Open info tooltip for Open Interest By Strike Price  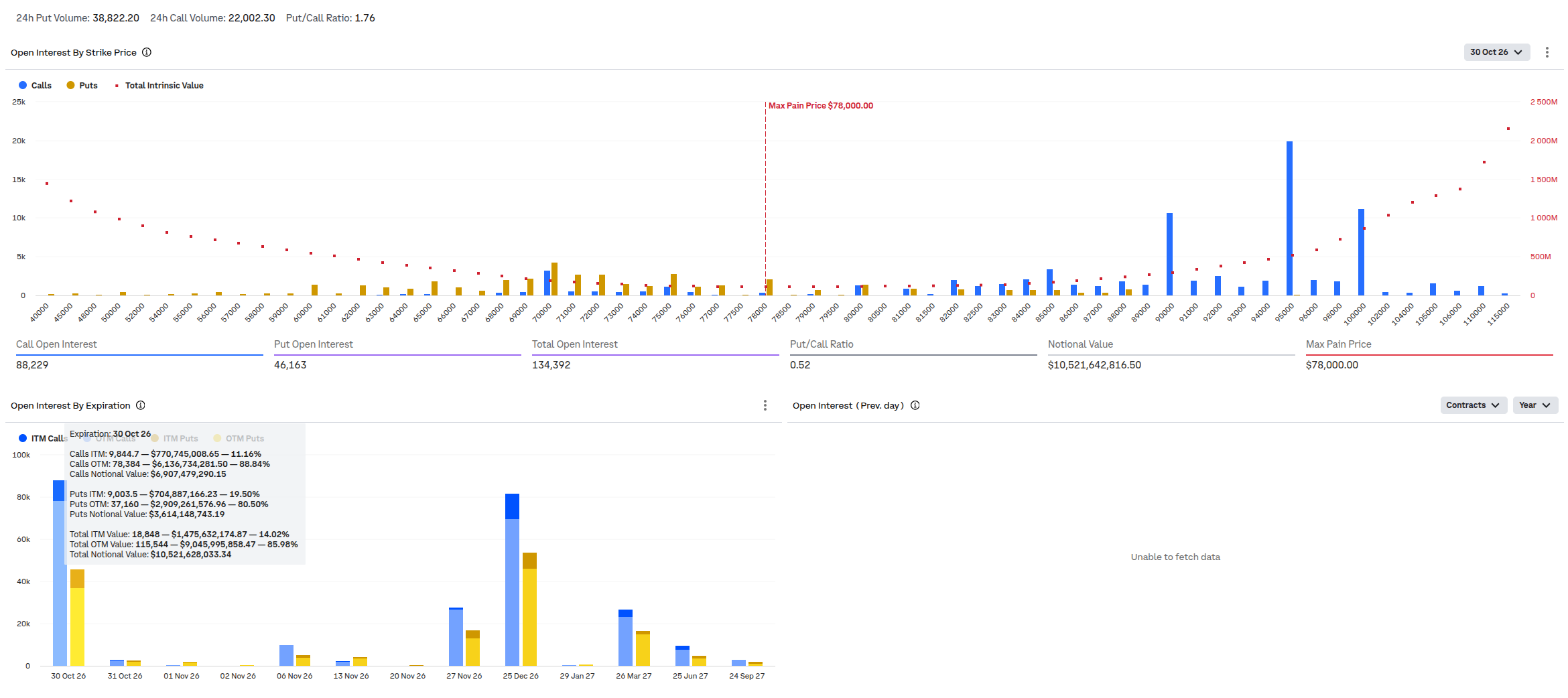click(147, 52)
